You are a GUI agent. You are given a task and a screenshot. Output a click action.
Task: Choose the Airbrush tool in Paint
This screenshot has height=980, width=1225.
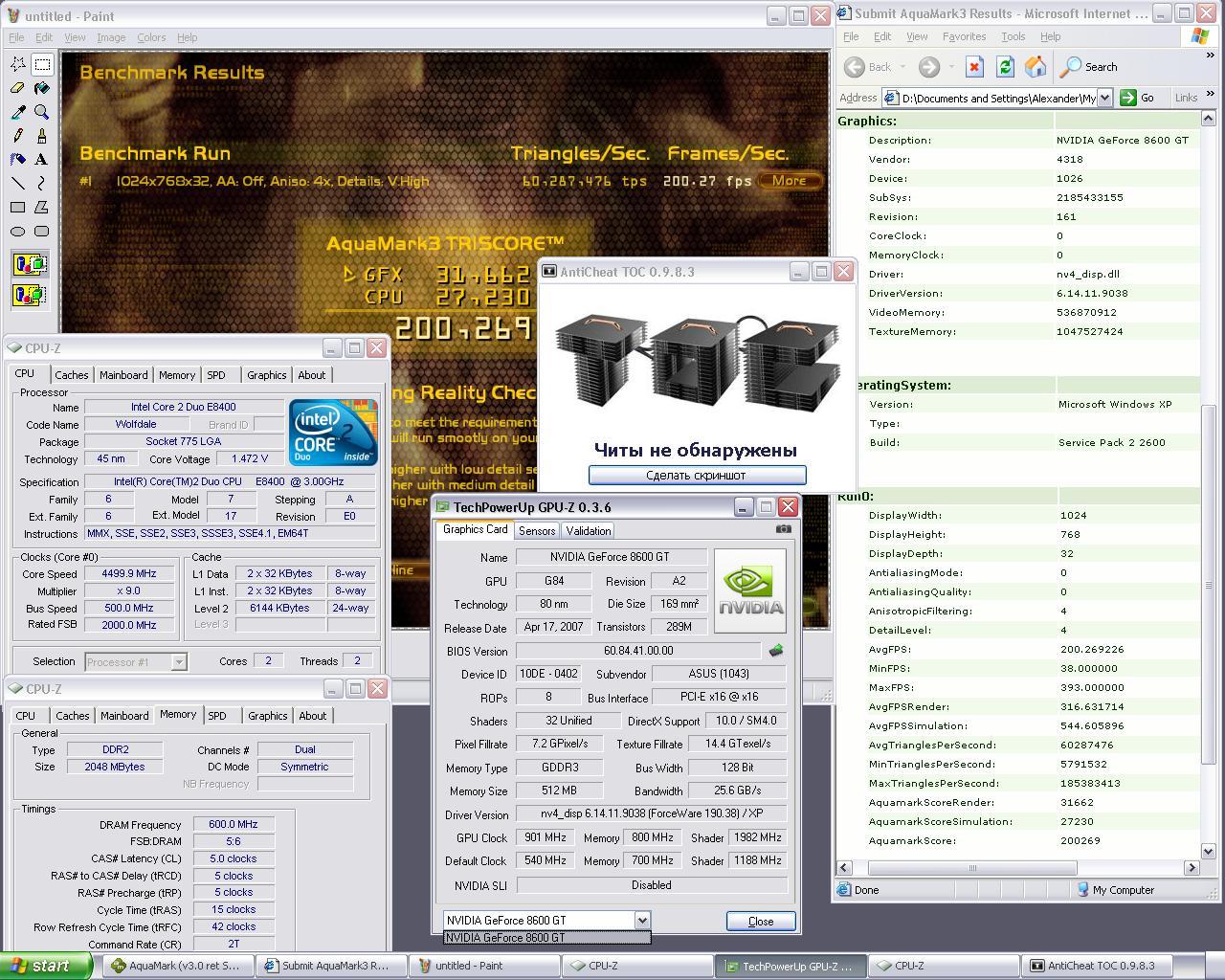point(18,160)
